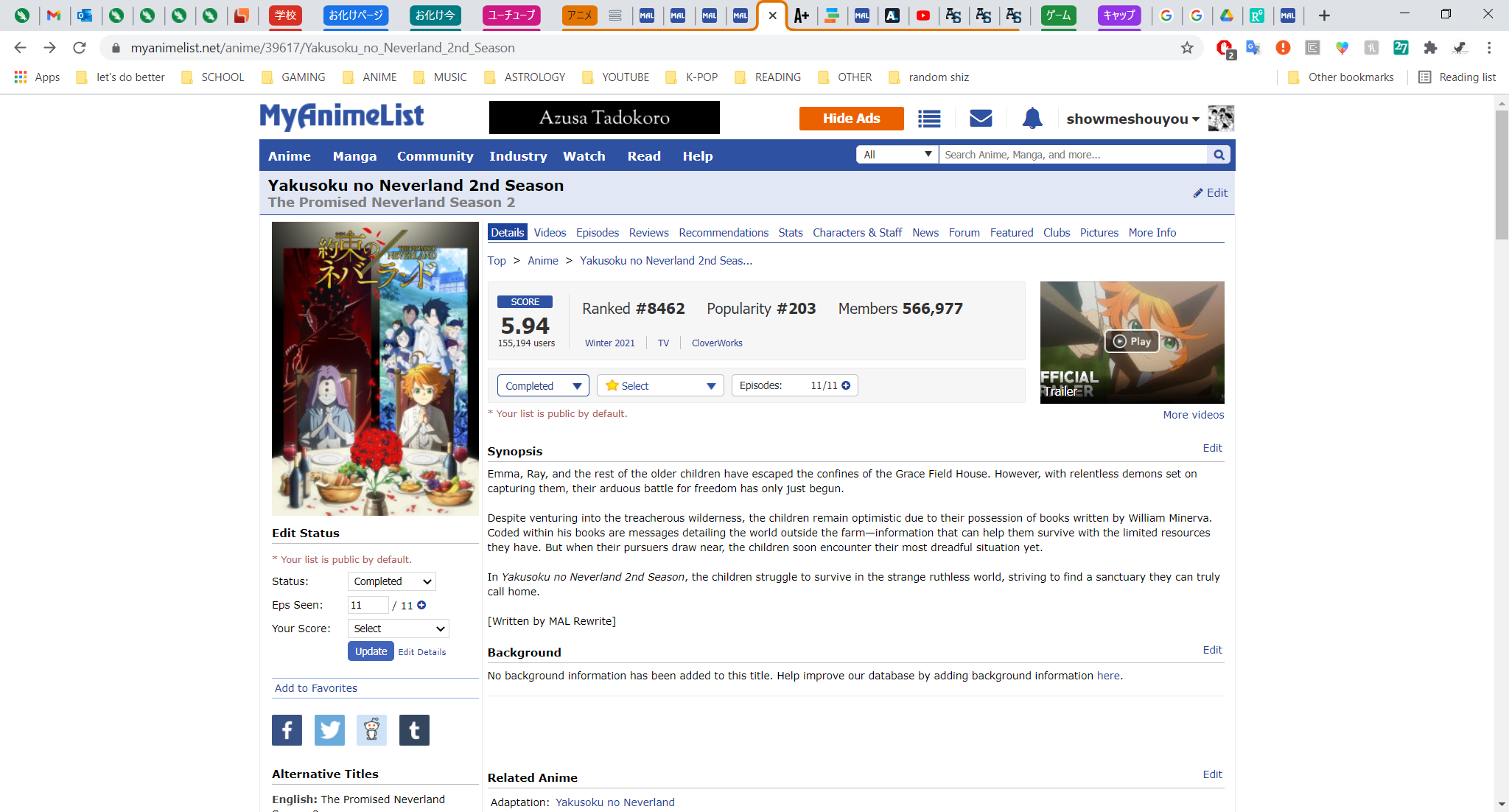Screen dimensions: 1509x812
Task: Play the official trailer video
Action: [x=1132, y=341]
